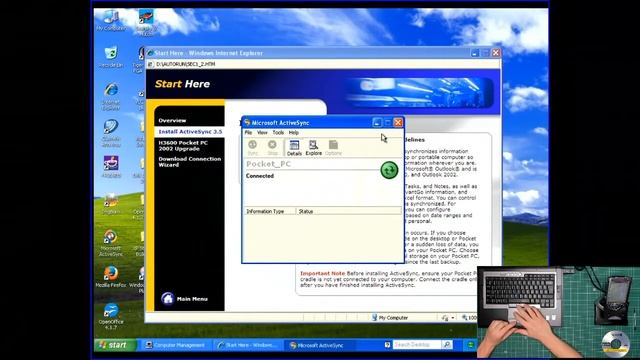Image resolution: width=640 pixels, height=360 pixels.
Task: Open the View menu in ActiveSync
Action: tap(262, 133)
